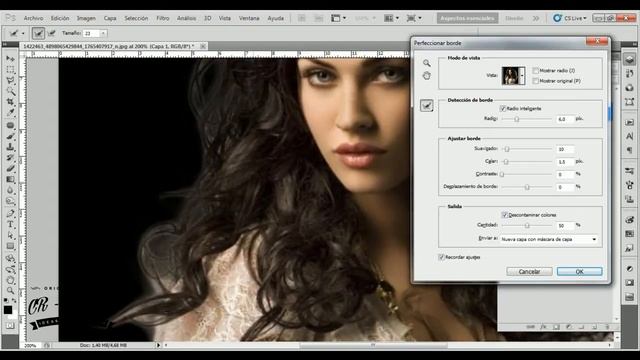Select the Rectangular Marquee tool
Image resolution: width=640 pixels, height=360 pixels.
[x=10, y=70]
